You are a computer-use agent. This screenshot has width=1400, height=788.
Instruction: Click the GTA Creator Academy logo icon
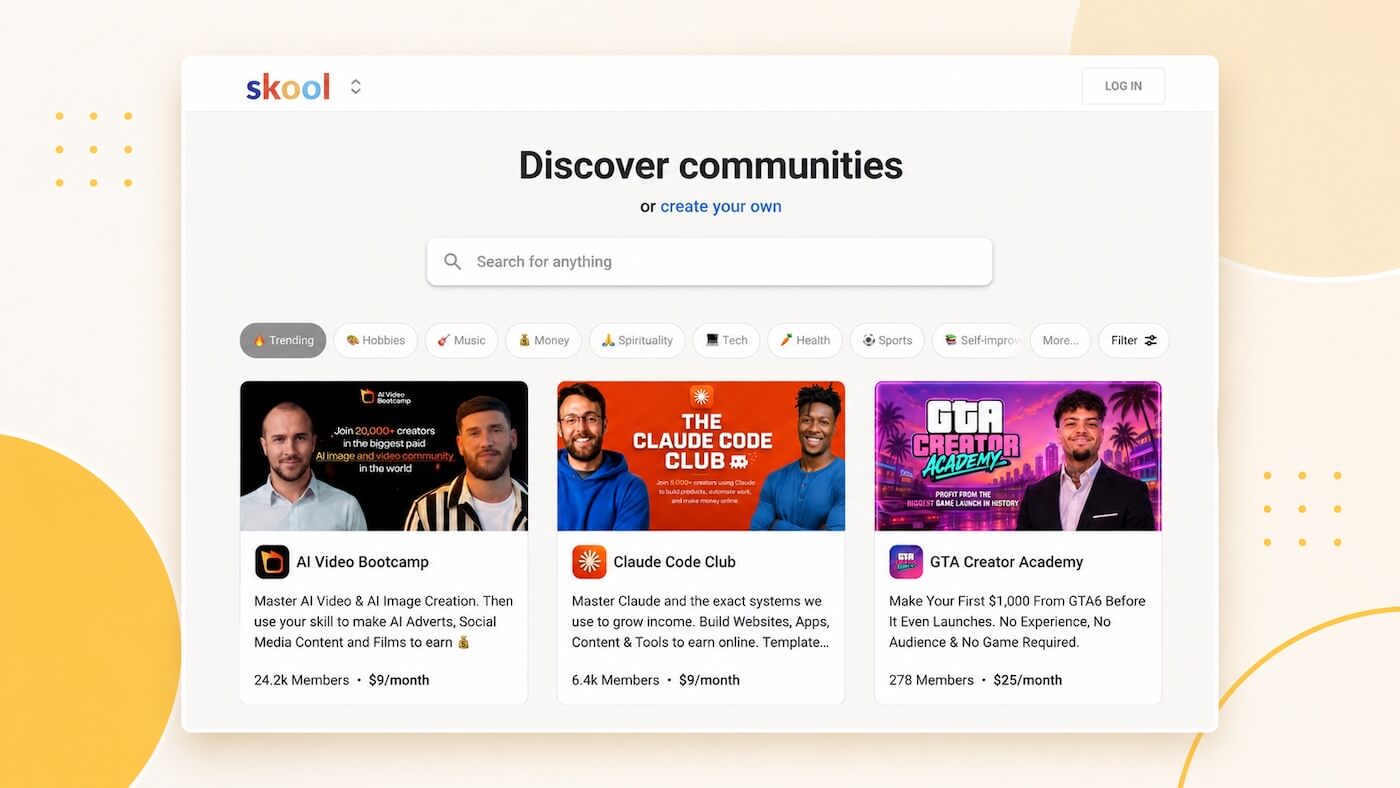pyautogui.click(x=906, y=562)
